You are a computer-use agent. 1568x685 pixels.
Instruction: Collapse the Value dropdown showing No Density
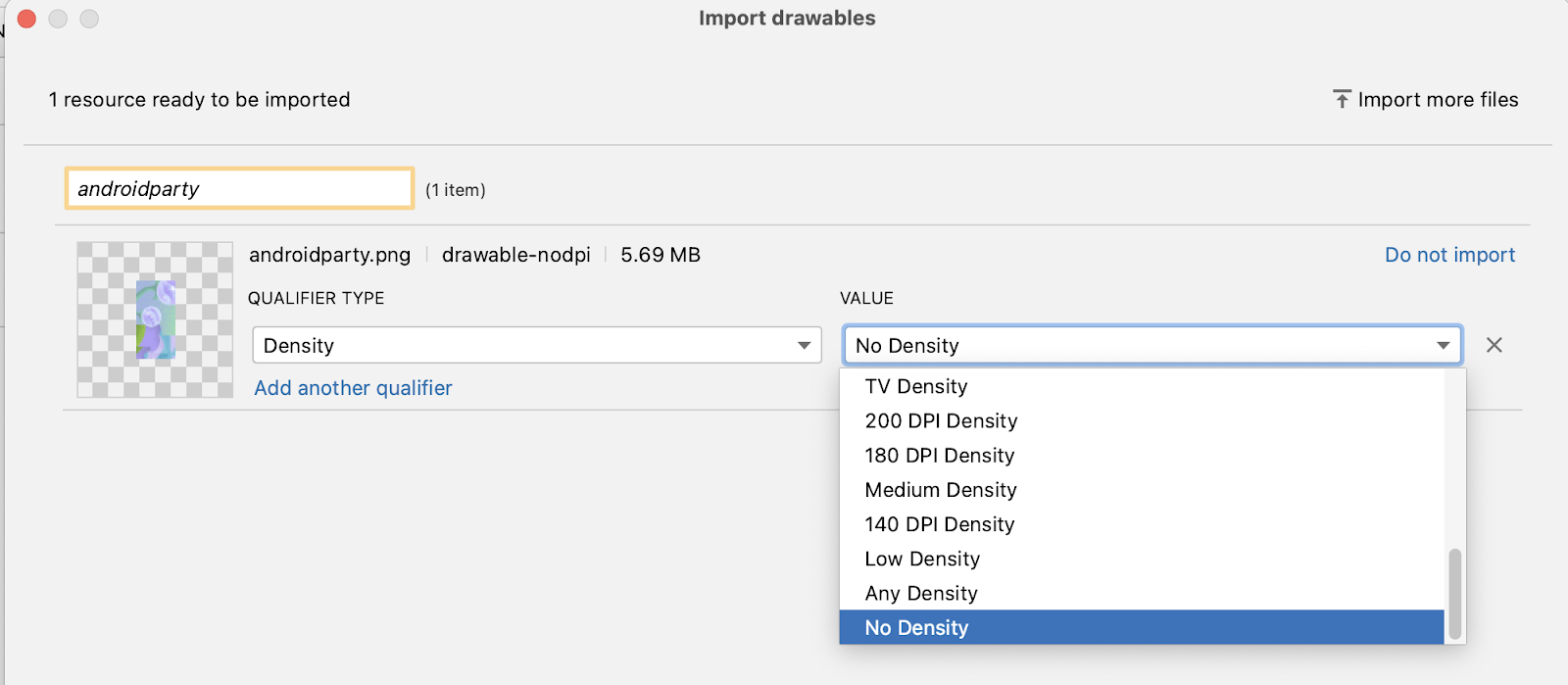(1151, 345)
